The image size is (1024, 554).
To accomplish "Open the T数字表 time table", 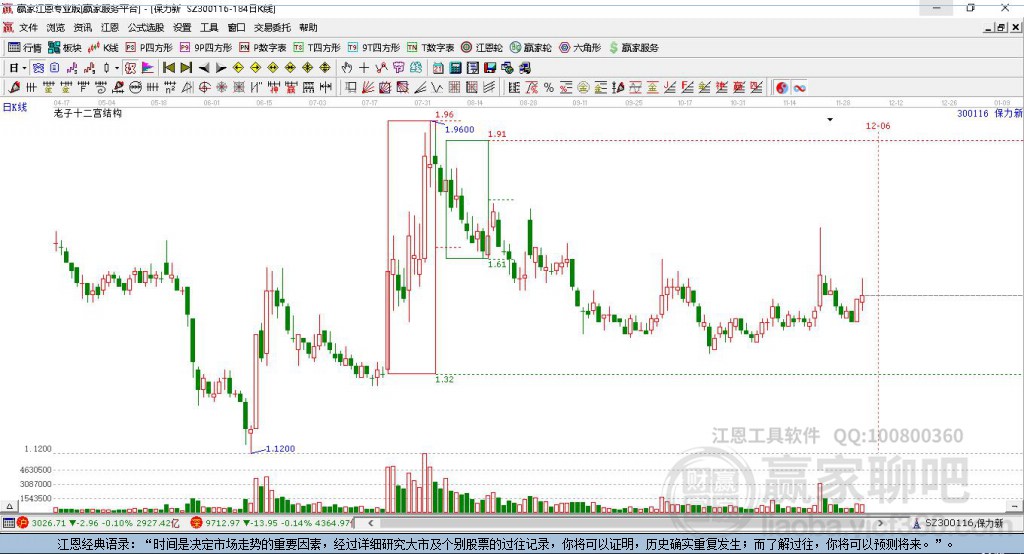I will [430, 48].
